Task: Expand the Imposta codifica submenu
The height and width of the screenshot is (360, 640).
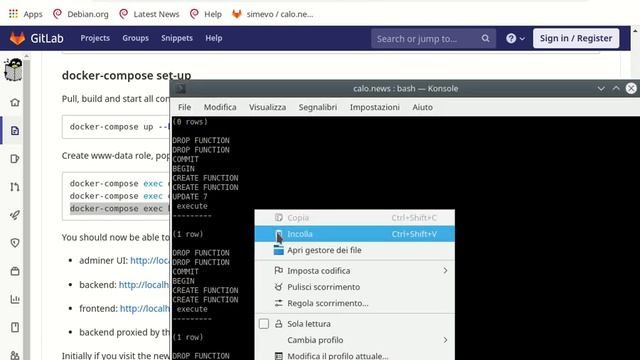Action: (355, 271)
